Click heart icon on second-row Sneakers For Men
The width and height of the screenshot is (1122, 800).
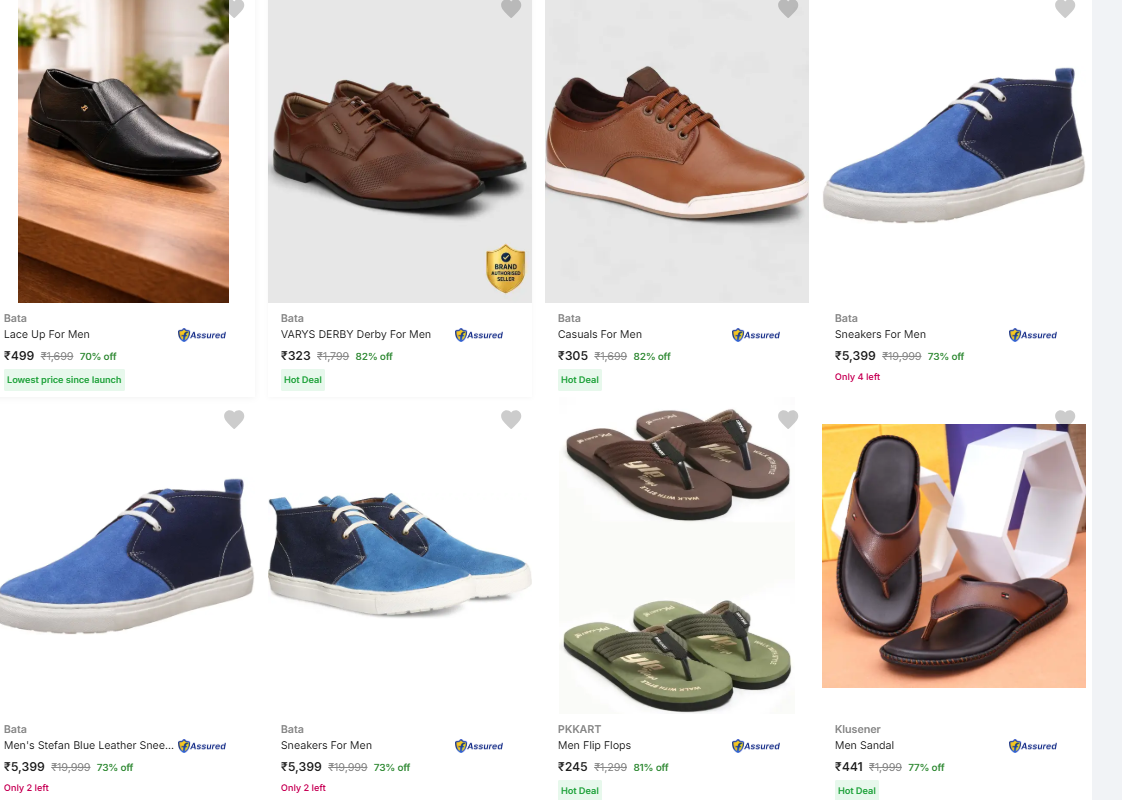pos(511,419)
